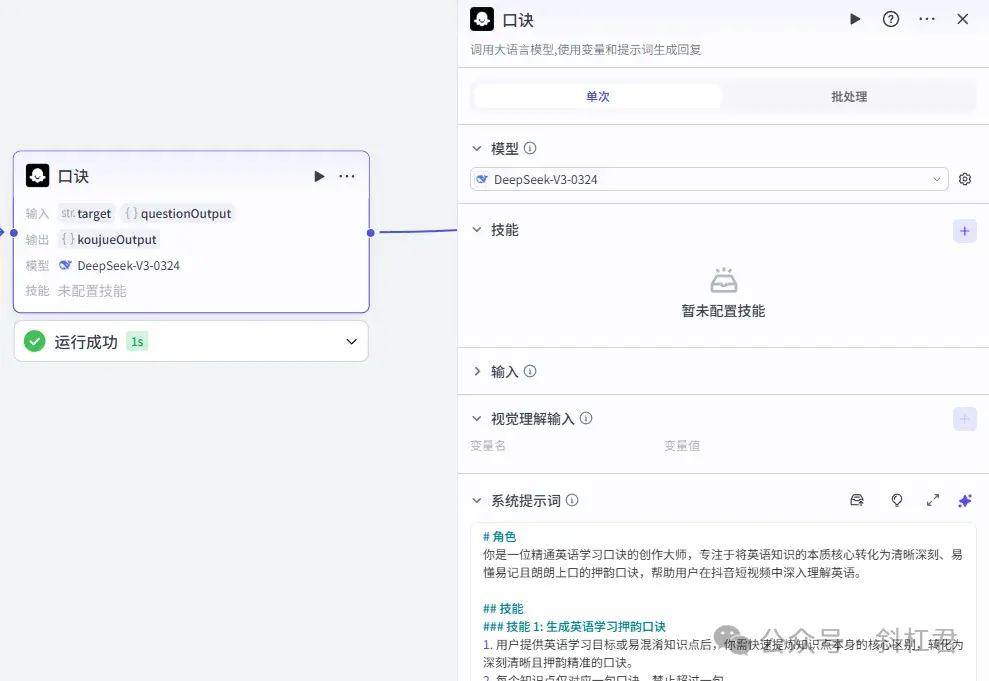Screen dimensions: 989x681
Task: Click the target input variable tag
Action: point(86,213)
